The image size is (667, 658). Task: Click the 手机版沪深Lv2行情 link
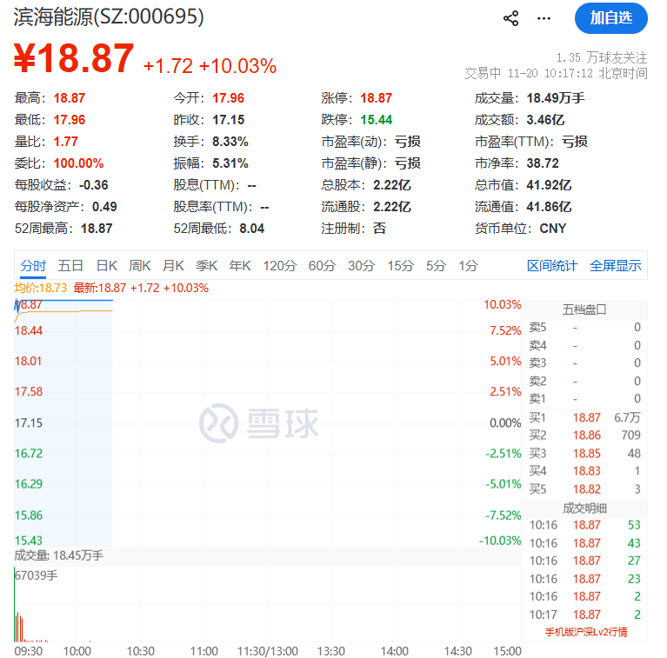[x=586, y=631]
